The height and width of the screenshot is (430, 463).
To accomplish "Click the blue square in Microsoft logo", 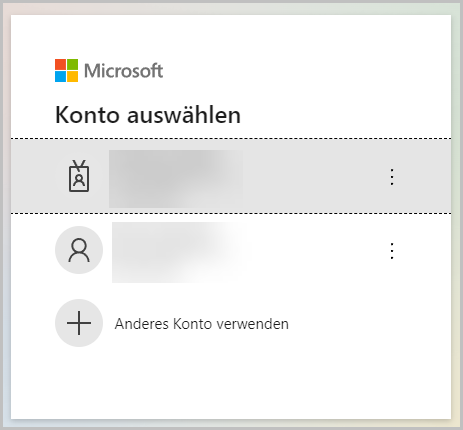I will click(x=60, y=77).
